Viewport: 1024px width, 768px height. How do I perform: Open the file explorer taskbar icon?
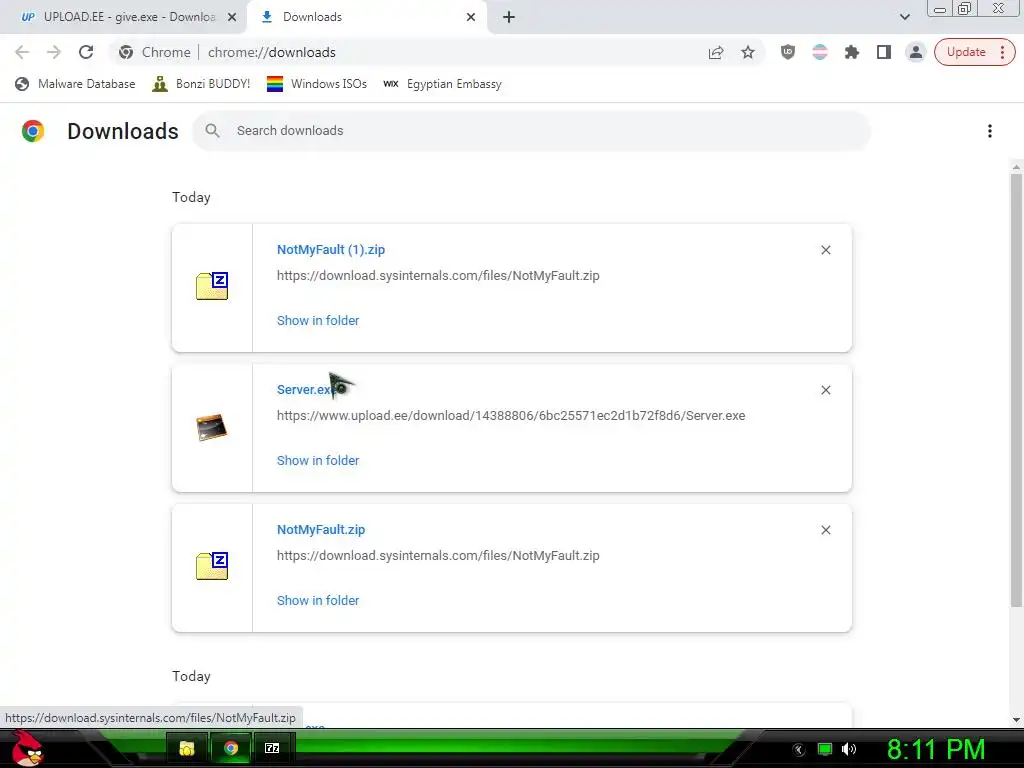187,748
